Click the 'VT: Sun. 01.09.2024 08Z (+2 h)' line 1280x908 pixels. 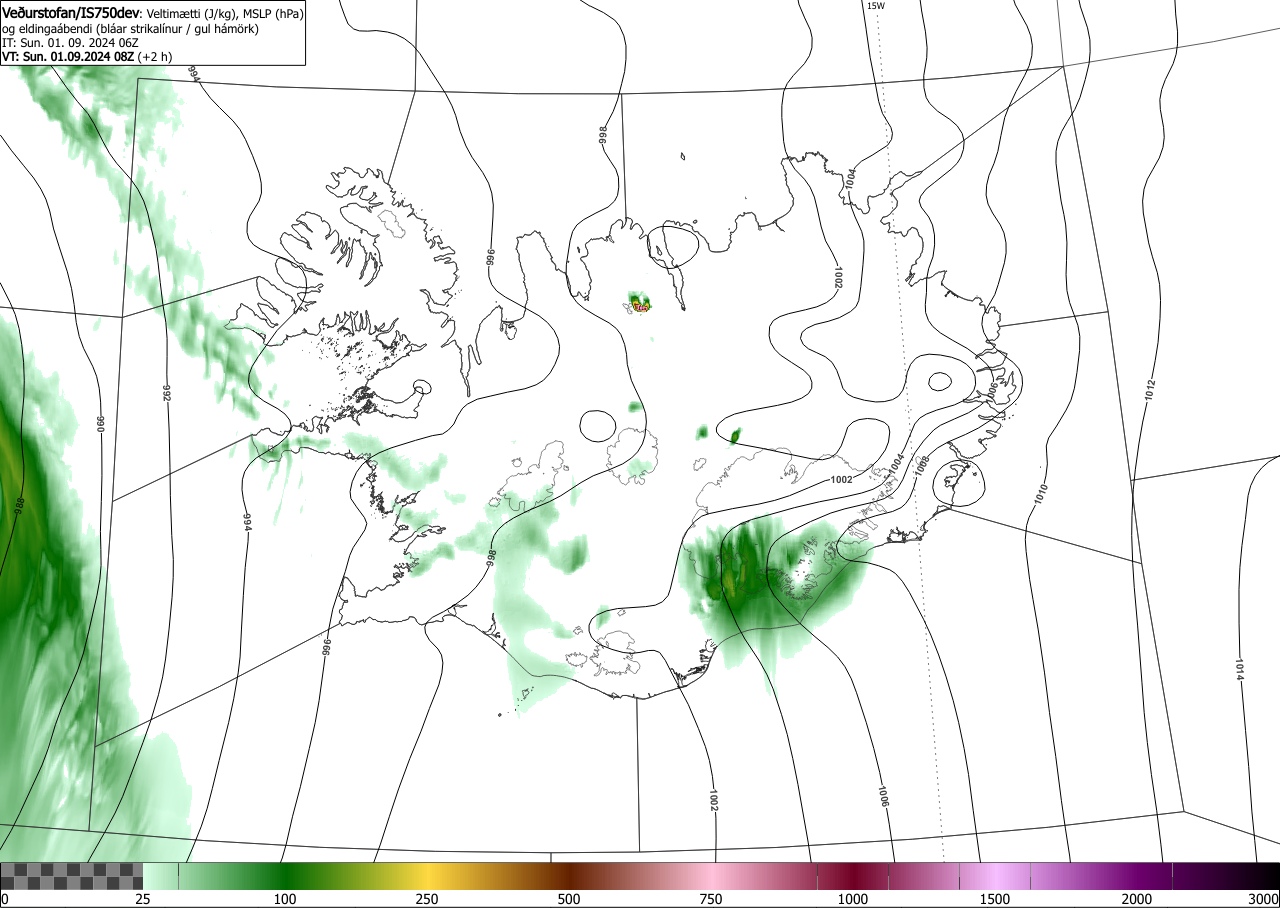(x=87, y=57)
